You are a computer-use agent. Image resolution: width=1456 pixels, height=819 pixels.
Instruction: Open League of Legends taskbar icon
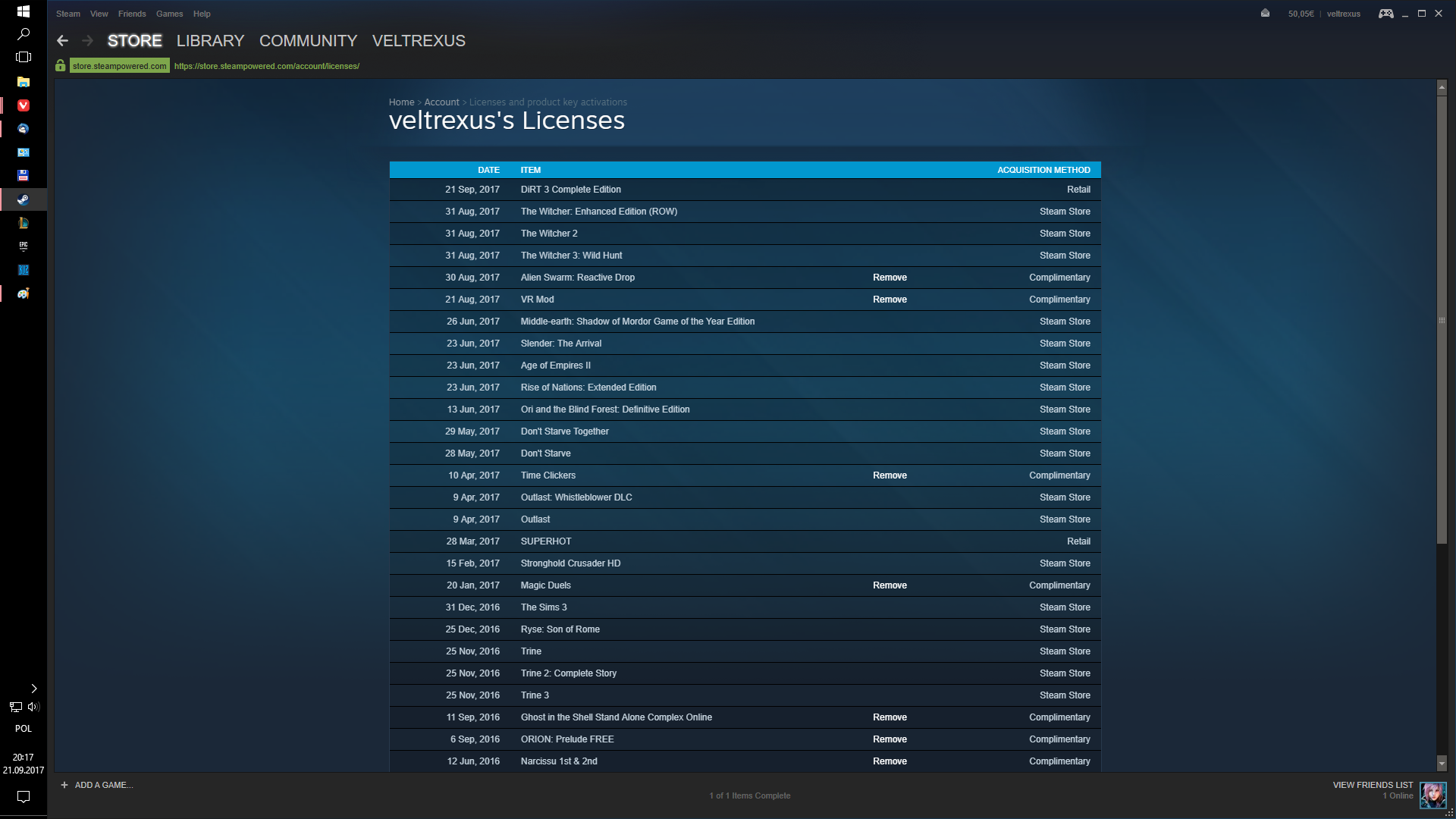24,223
